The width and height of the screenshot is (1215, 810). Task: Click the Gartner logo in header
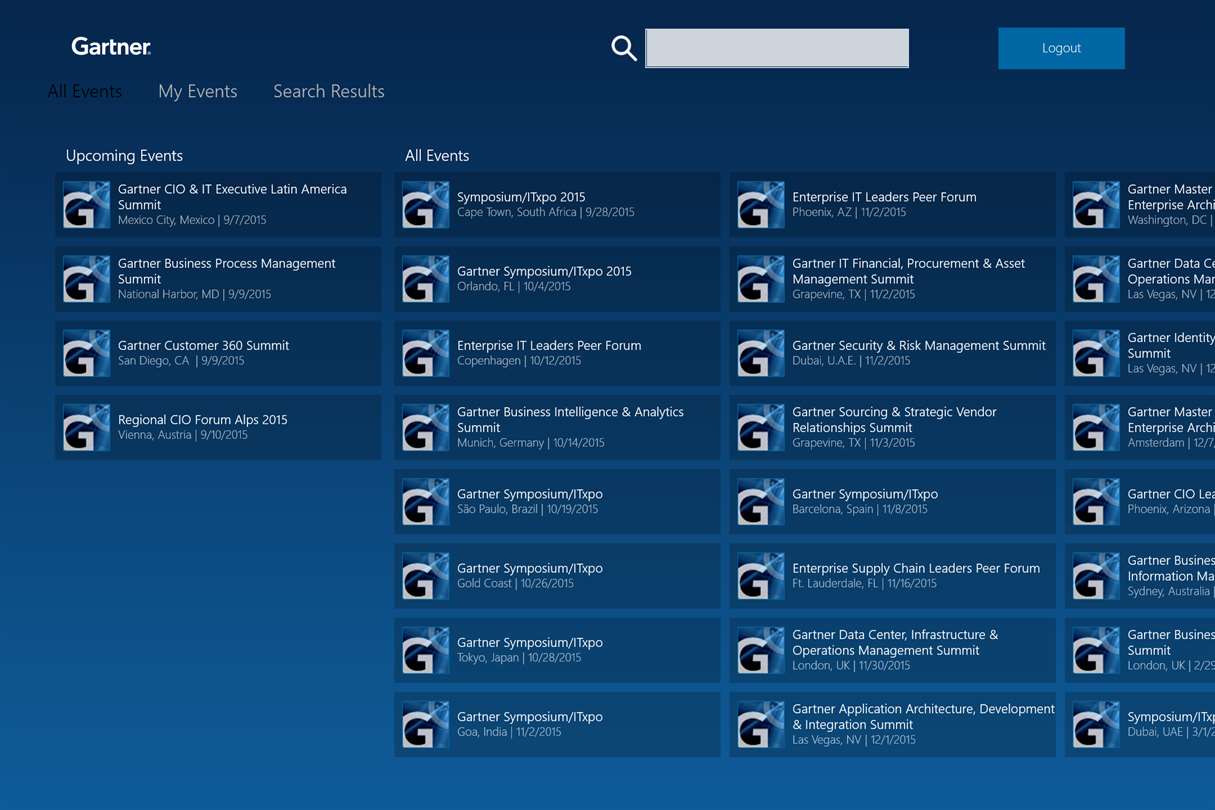pyautogui.click(x=111, y=47)
